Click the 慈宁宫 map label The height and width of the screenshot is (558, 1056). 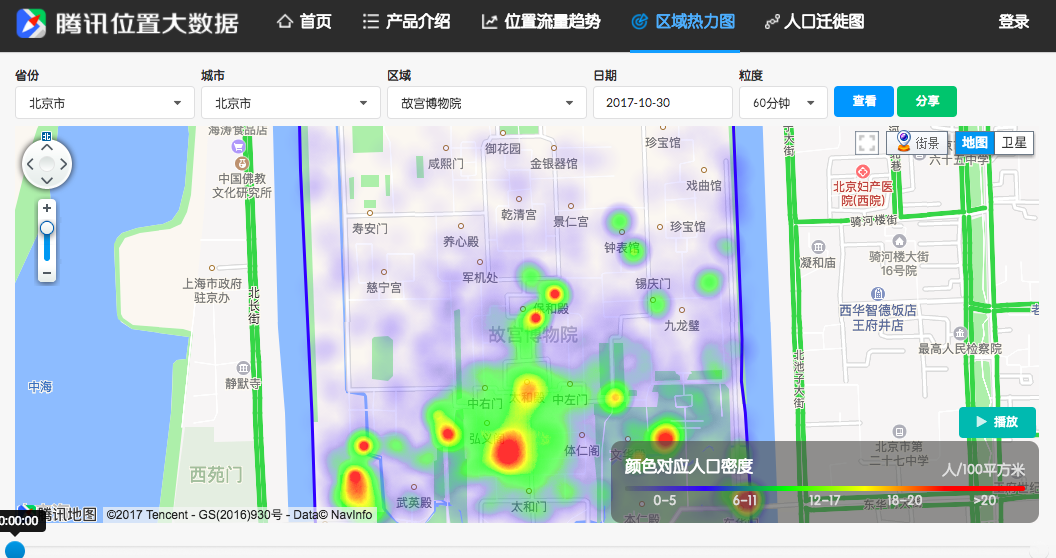pyautogui.click(x=383, y=287)
